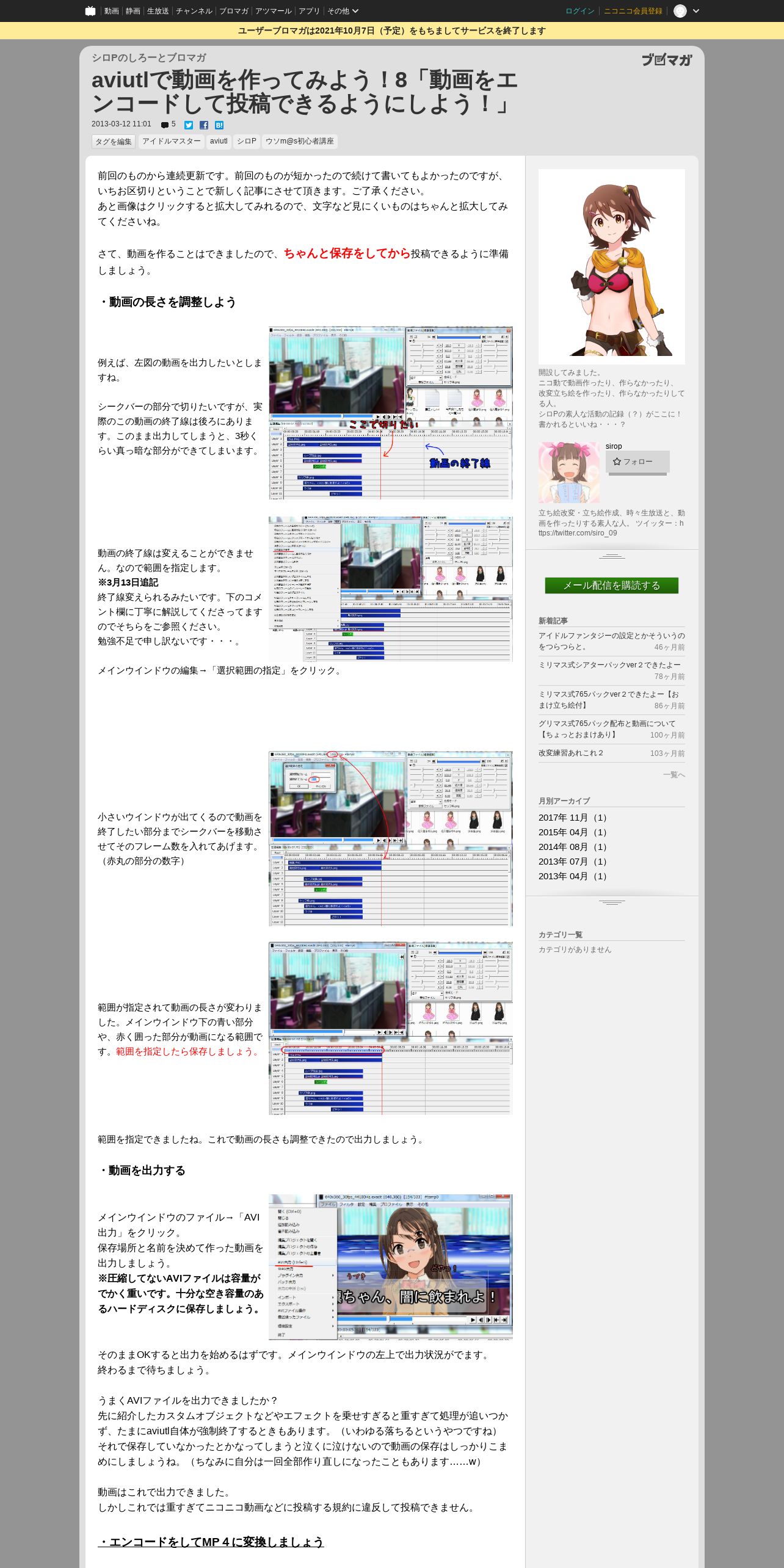This screenshot has width=784, height=1568.
Task: Open シロPのしろーとブロマガ blog title
Action: click(149, 57)
